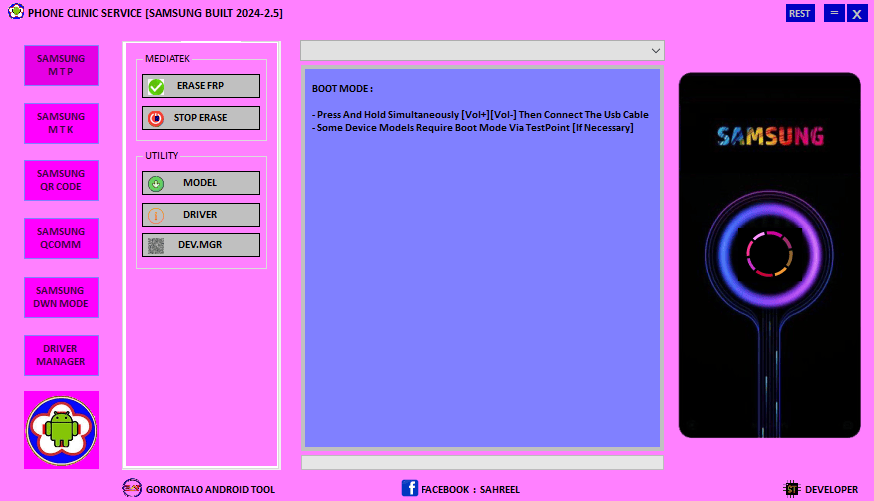
Task: Click the green checkmark Erase FRP icon
Action: [156, 86]
